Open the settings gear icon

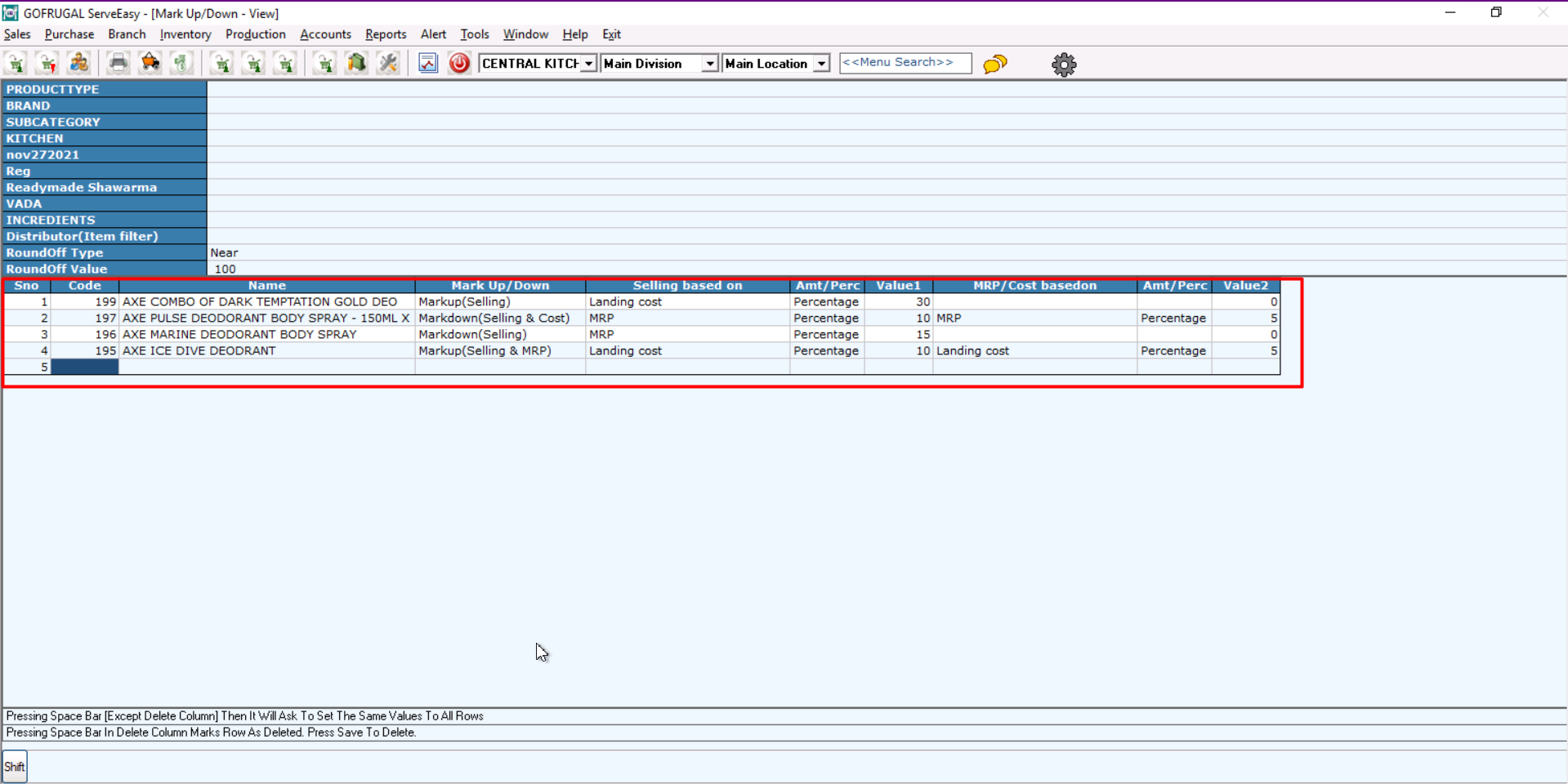[x=1064, y=64]
